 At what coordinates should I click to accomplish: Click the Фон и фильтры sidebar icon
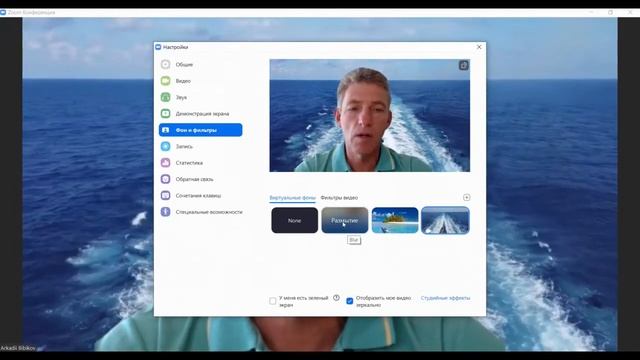tap(165, 130)
